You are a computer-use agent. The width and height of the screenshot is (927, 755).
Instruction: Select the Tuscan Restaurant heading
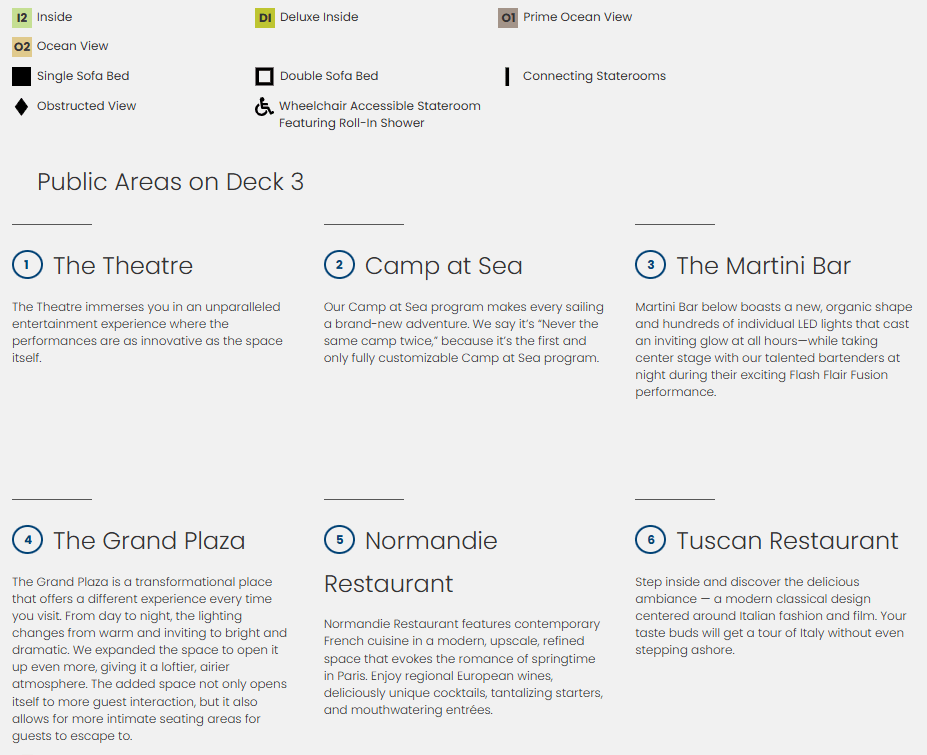tap(787, 541)
